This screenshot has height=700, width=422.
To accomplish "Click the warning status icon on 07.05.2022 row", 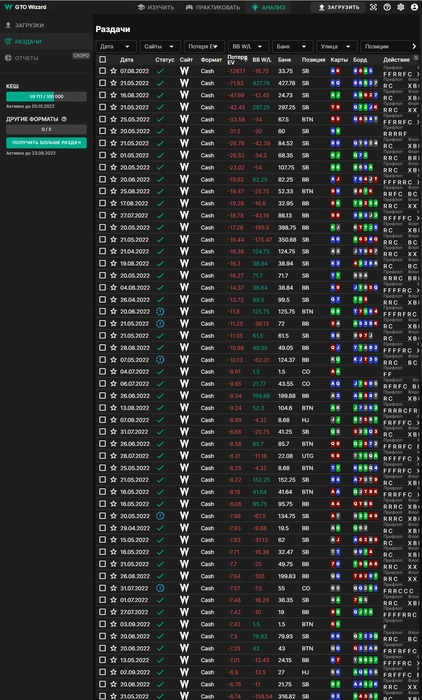I will tap(160, 359).
